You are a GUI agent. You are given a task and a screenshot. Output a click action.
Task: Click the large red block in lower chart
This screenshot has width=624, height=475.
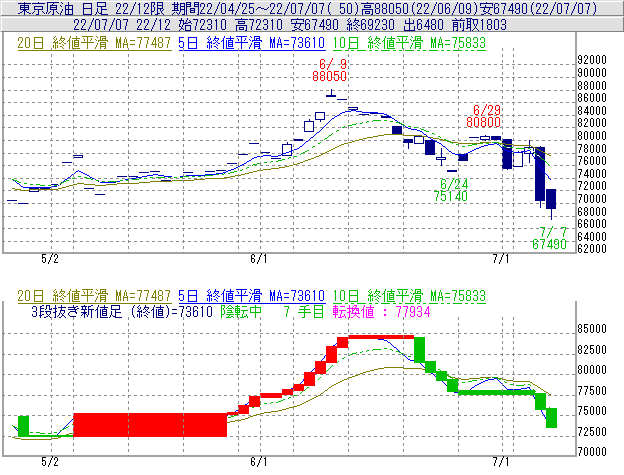(x=150, y=425)
